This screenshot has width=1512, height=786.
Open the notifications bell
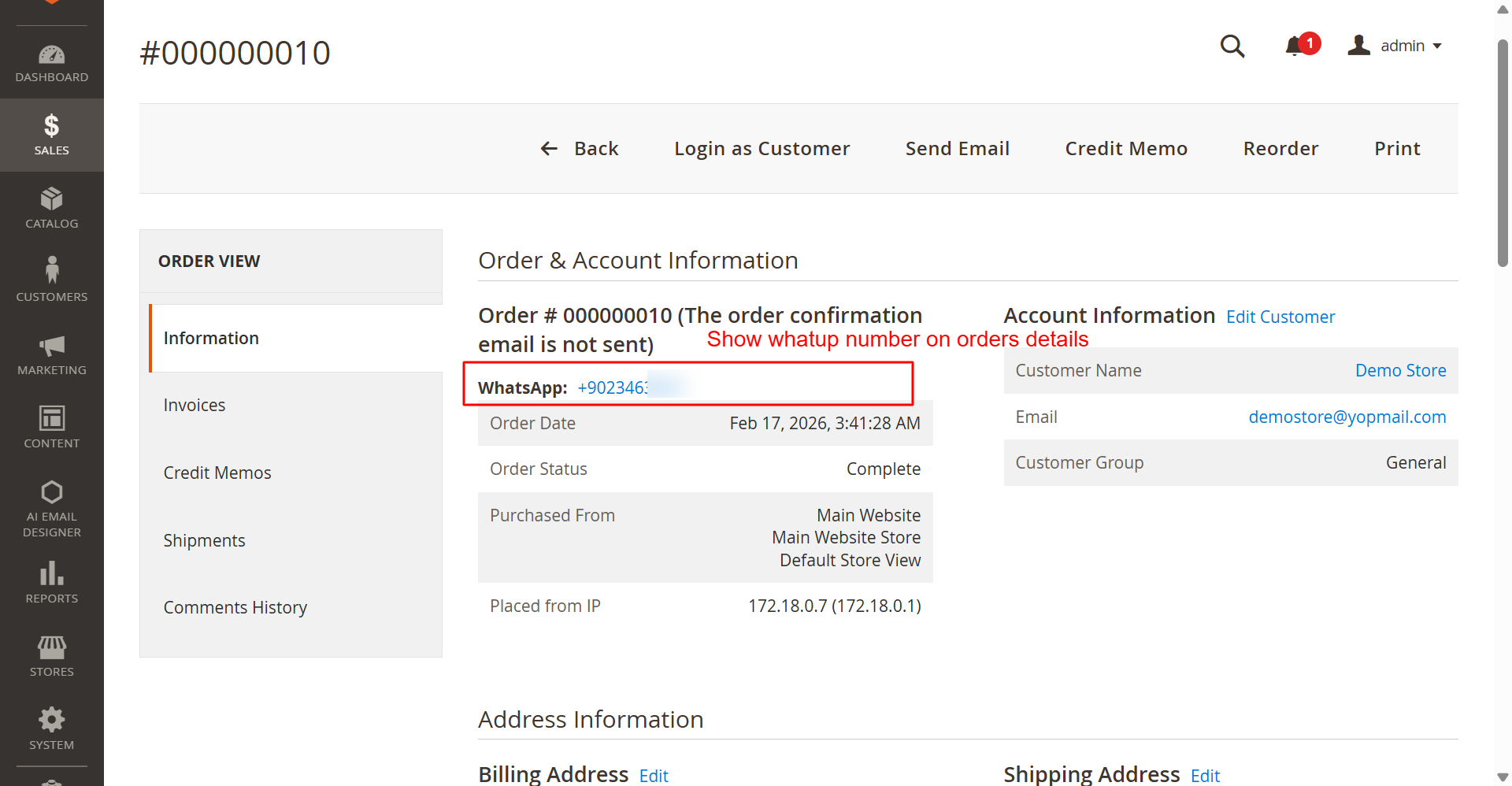tap(1294, 46)
